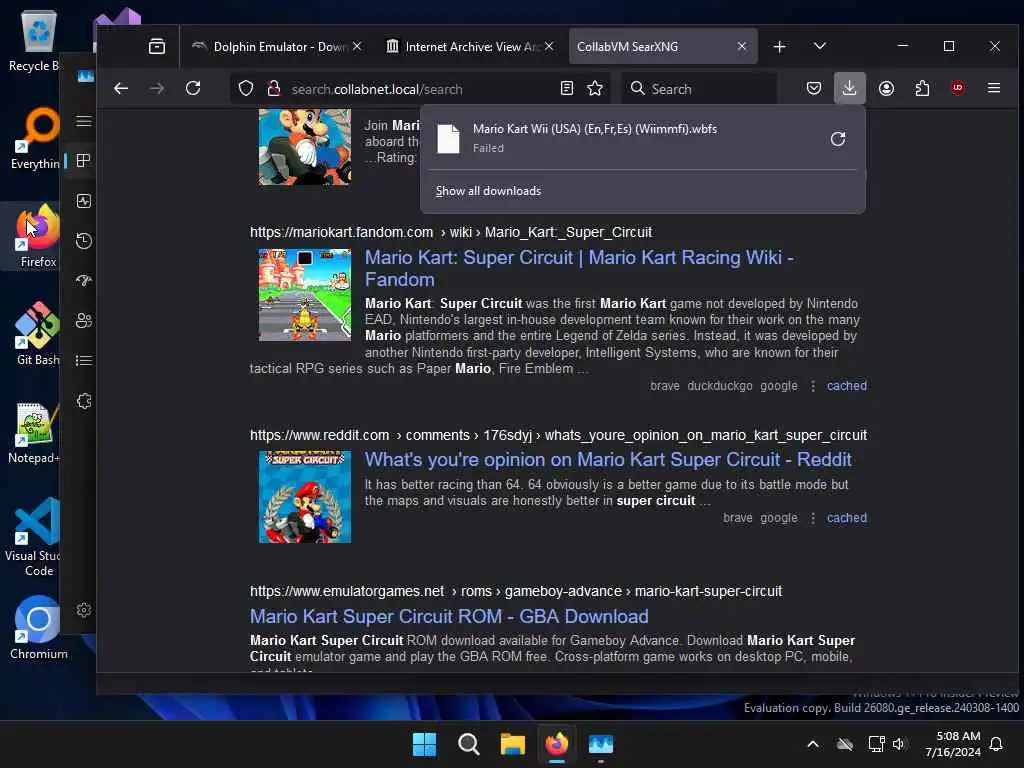Open the Windows Start button
Image resolution: width=1024 pixels, height=768 pixels.
pyautogui.click(x=424, y=744)
